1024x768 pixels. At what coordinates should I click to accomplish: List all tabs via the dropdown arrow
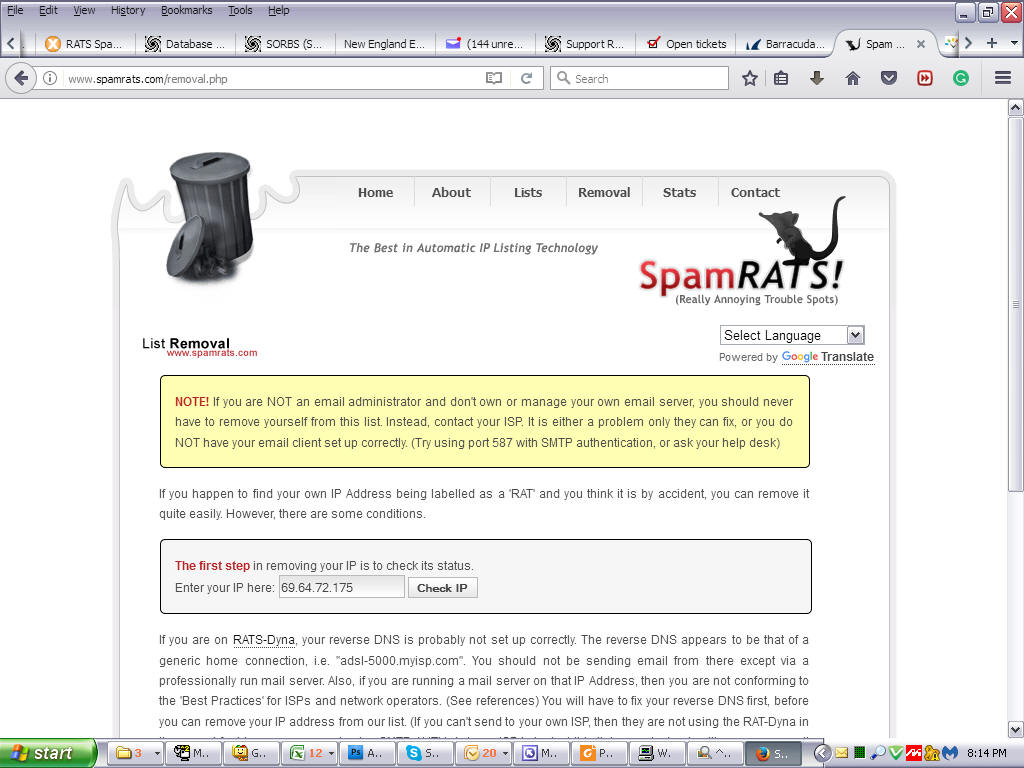pos(1014,43)
